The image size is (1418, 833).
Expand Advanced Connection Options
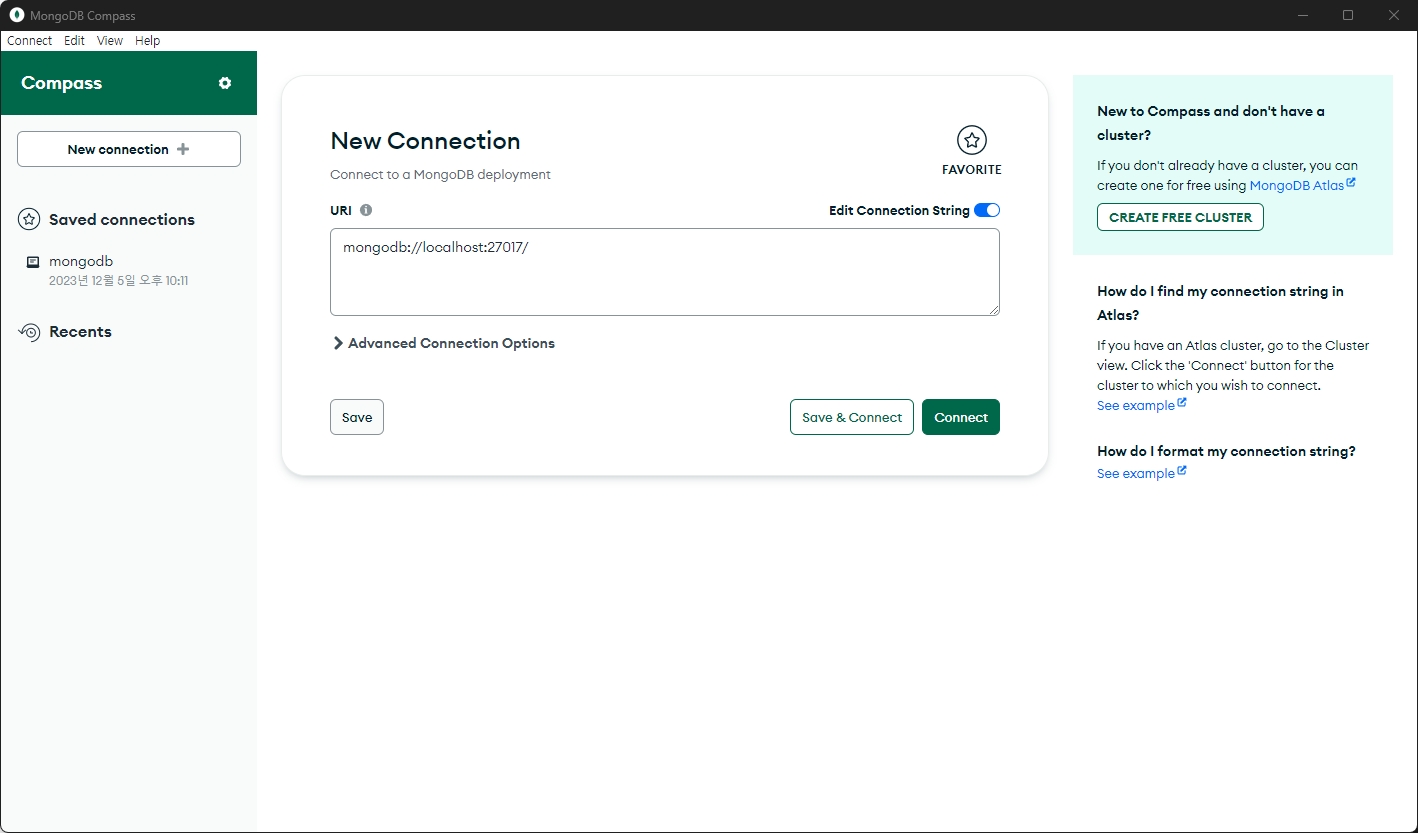444,343
